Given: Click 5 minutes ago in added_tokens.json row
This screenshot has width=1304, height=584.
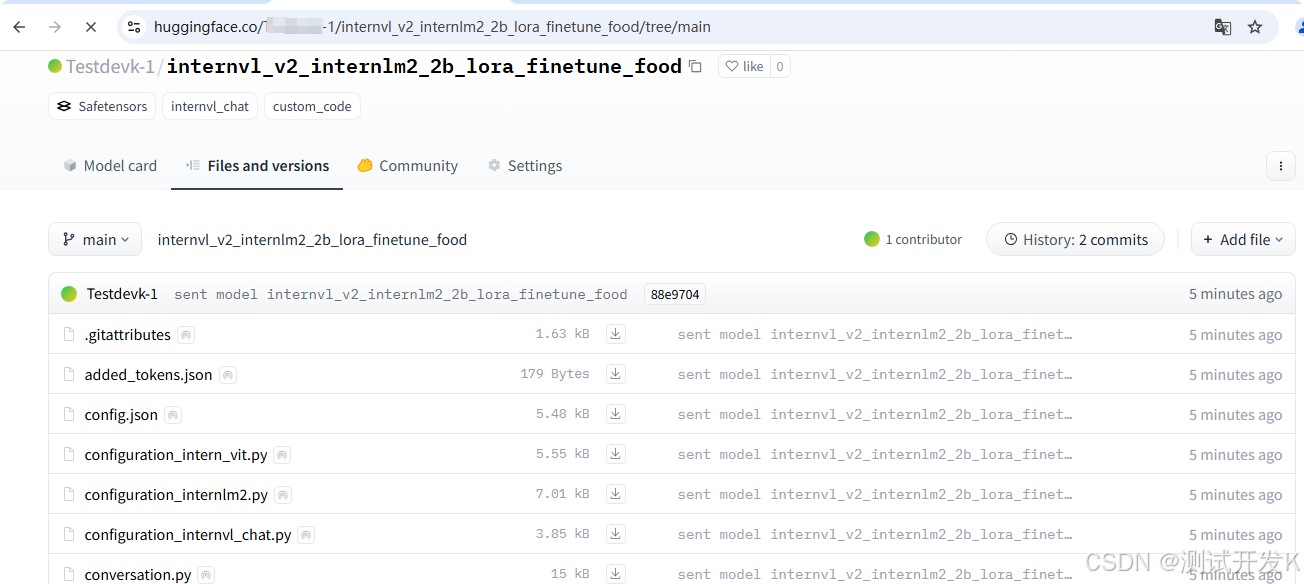Looking at the screenshot, I should (1235, 375).
